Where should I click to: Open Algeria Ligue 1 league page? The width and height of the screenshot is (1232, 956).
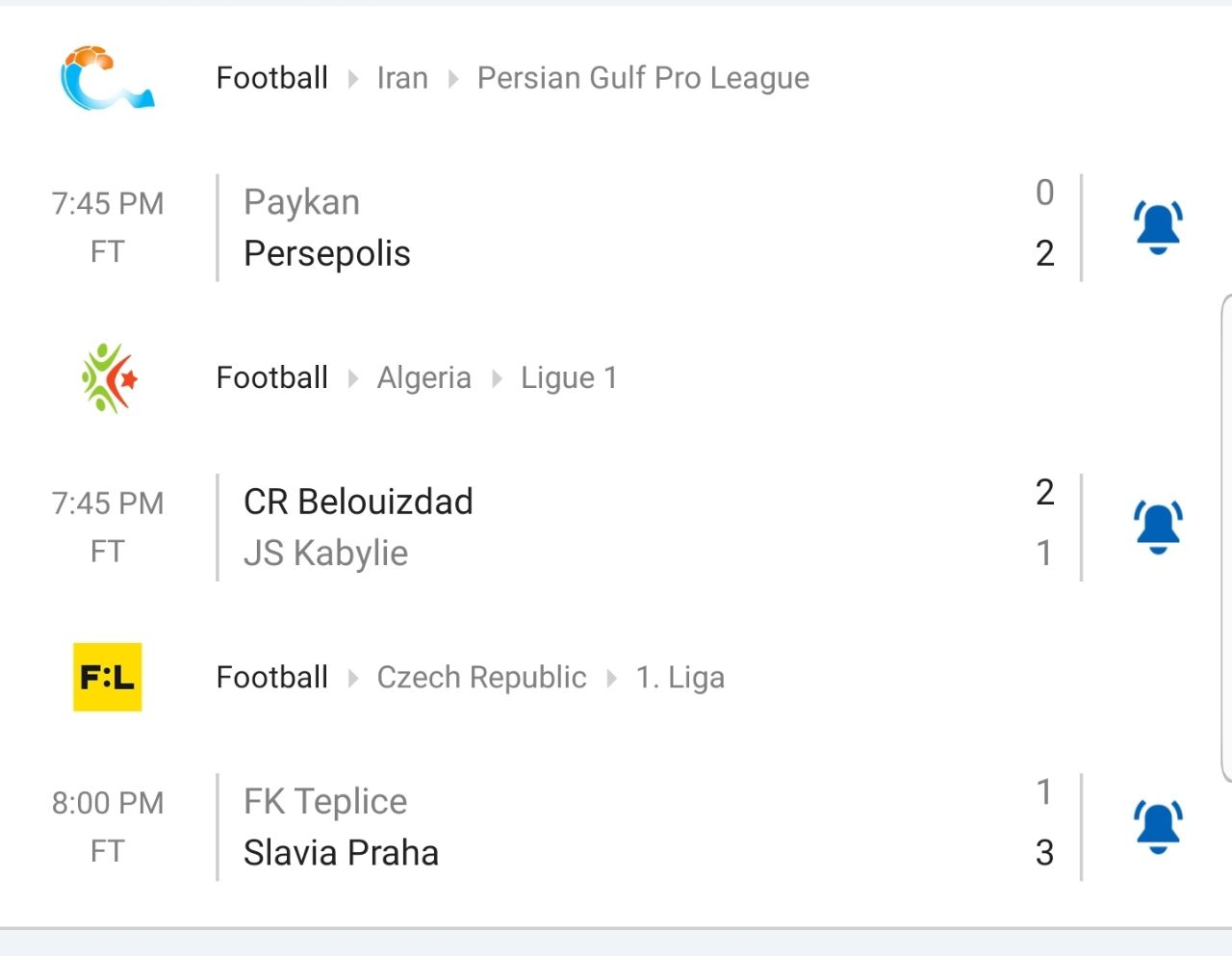[x=569, y=377]
